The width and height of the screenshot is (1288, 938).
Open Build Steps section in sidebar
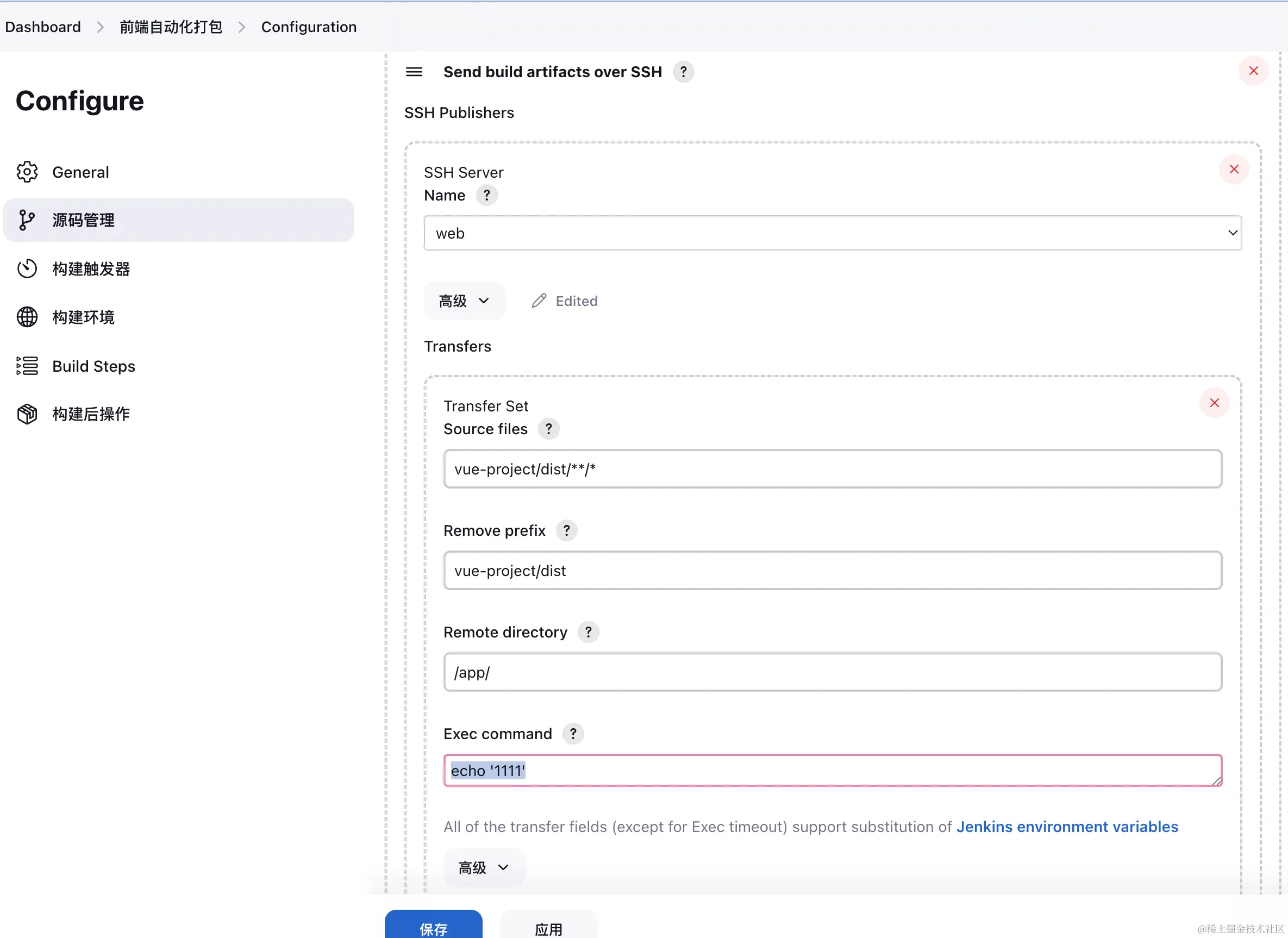pyautogui.click(x=93, y=366)
